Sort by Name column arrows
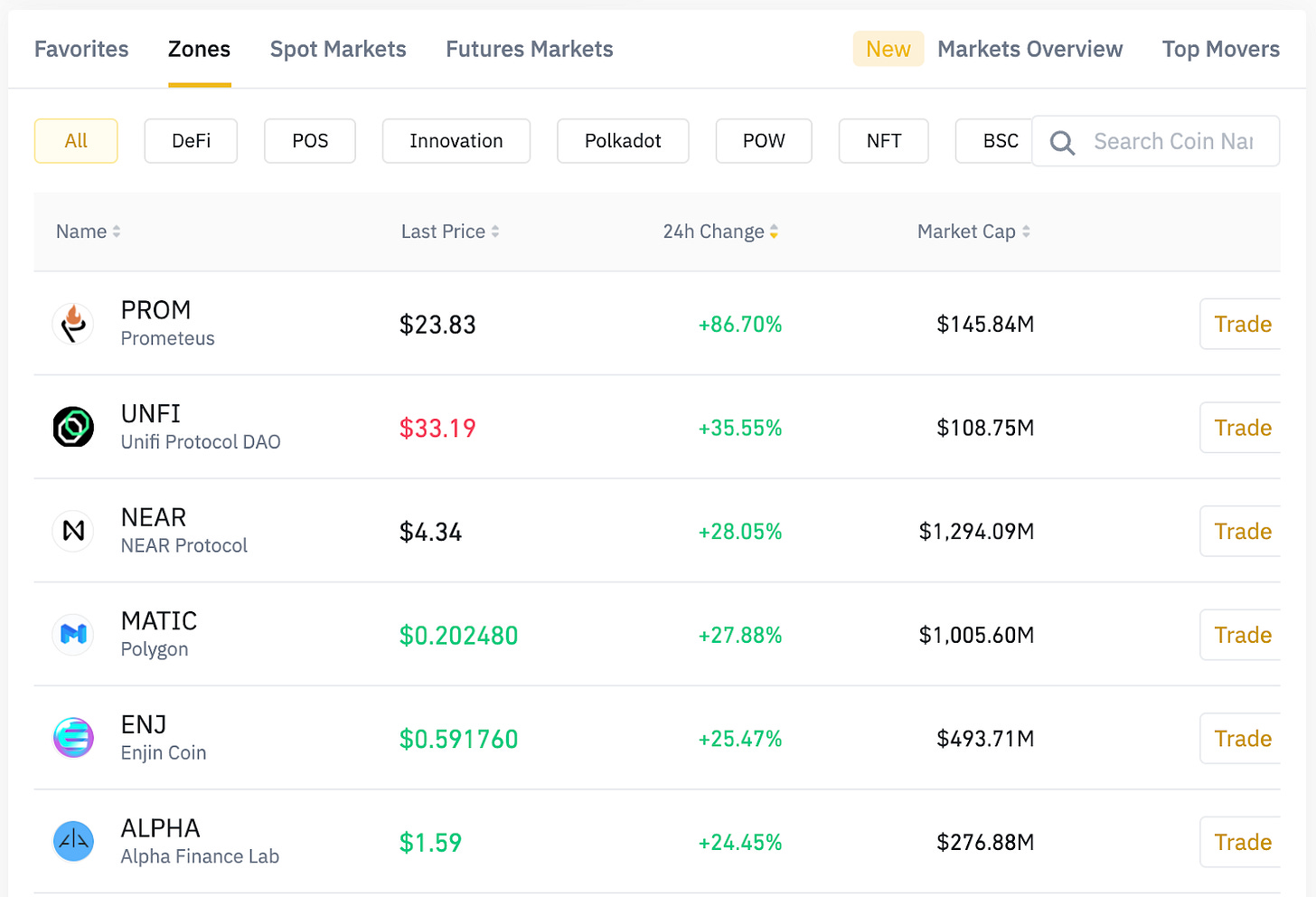Viewport: 1316px width, 897px height. 116,232
